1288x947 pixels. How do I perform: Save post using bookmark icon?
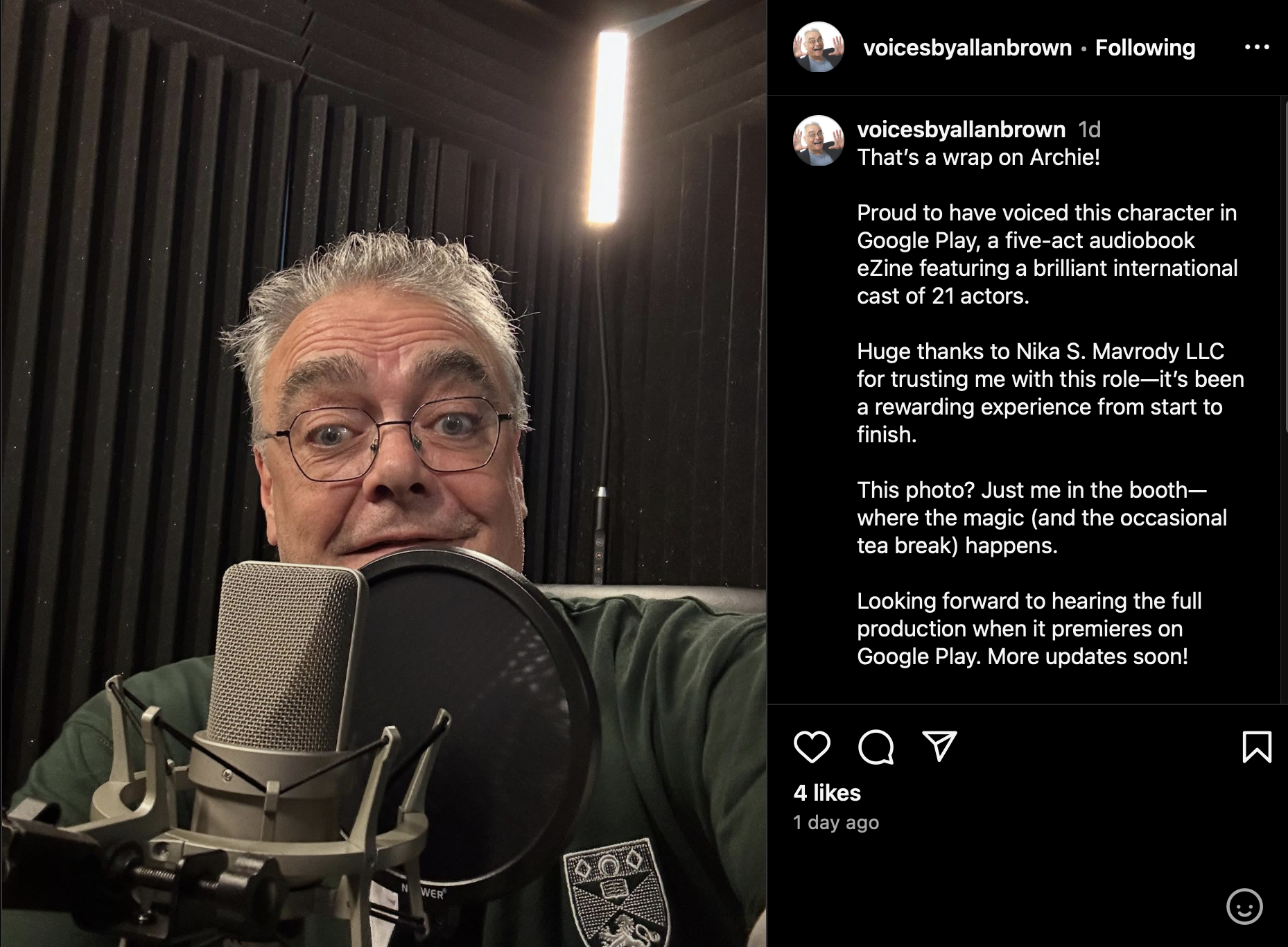pos(1257,747)
